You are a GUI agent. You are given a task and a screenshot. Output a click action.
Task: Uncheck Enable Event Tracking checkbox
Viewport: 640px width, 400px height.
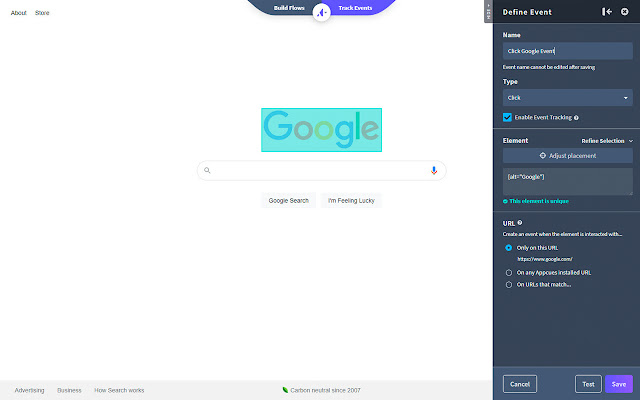507,118
